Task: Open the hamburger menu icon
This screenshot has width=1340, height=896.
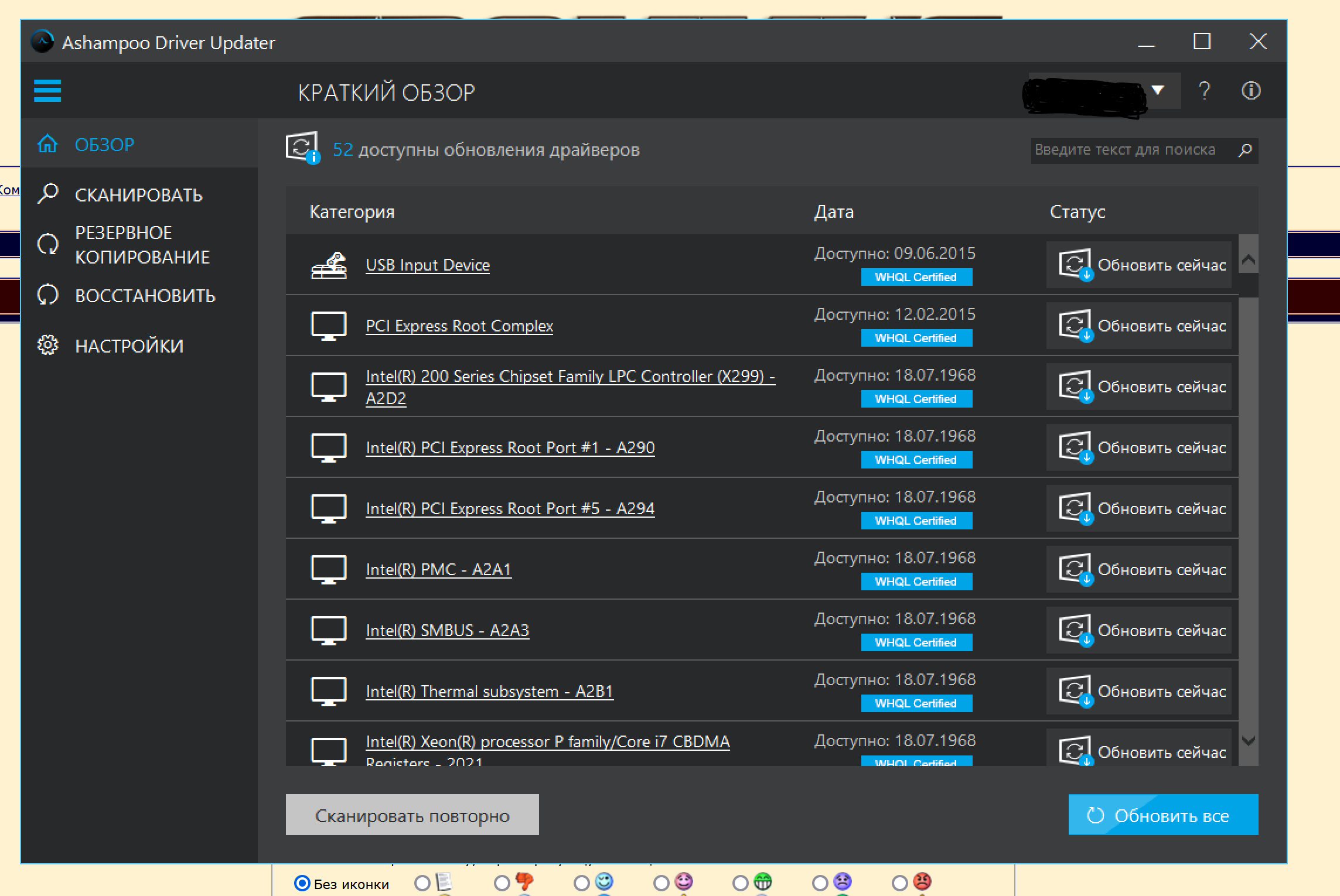Action: (47, 91)
